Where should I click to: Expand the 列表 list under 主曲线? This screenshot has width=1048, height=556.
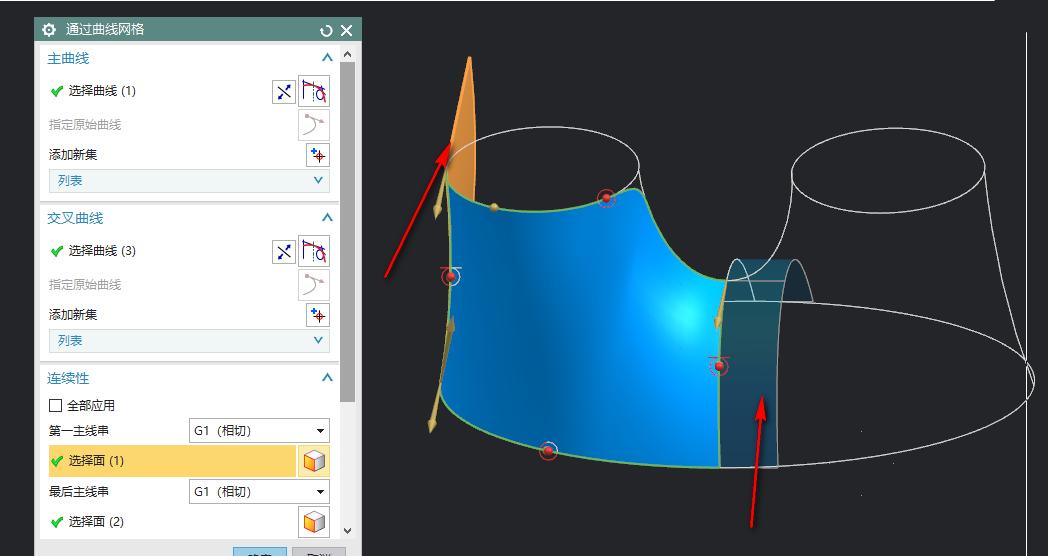point(189,180)
